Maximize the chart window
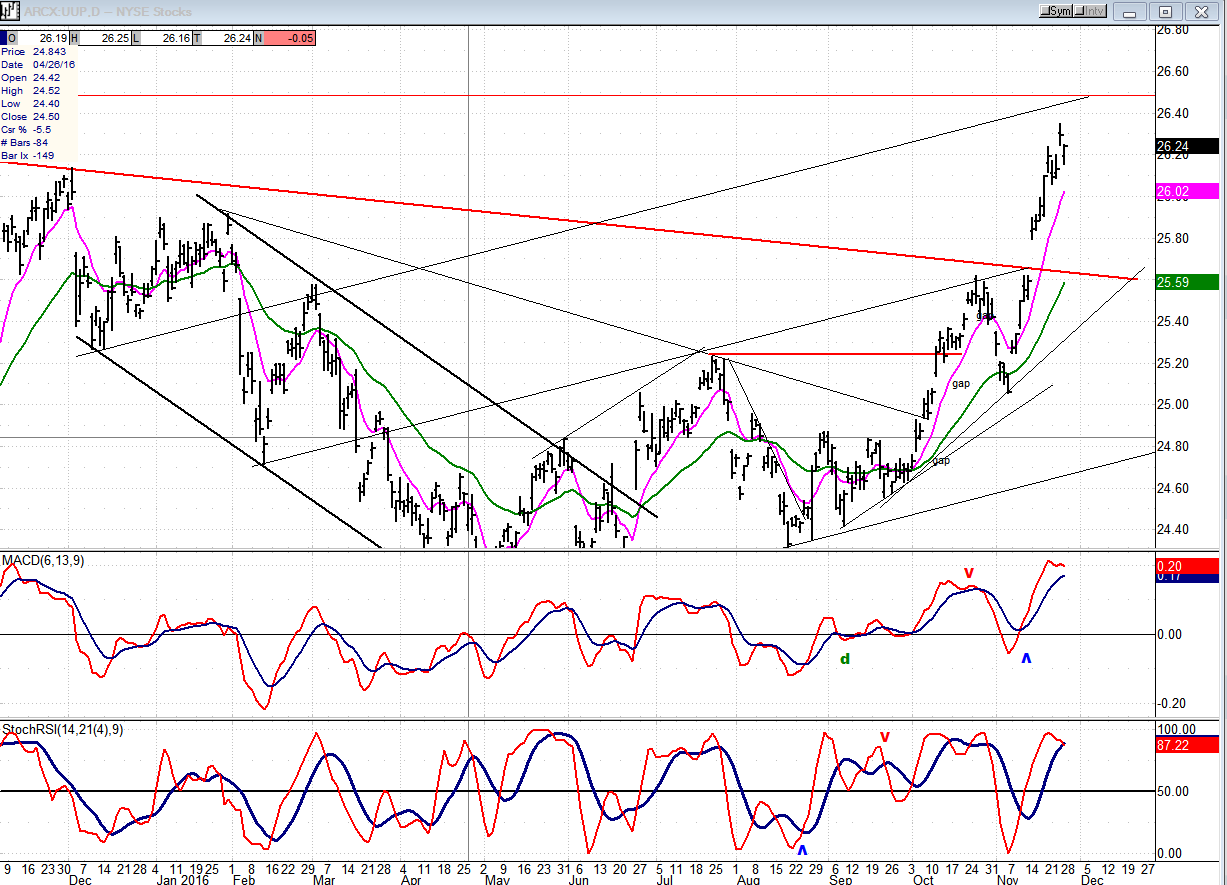The image size is (1227, 885). (1165, 11)
